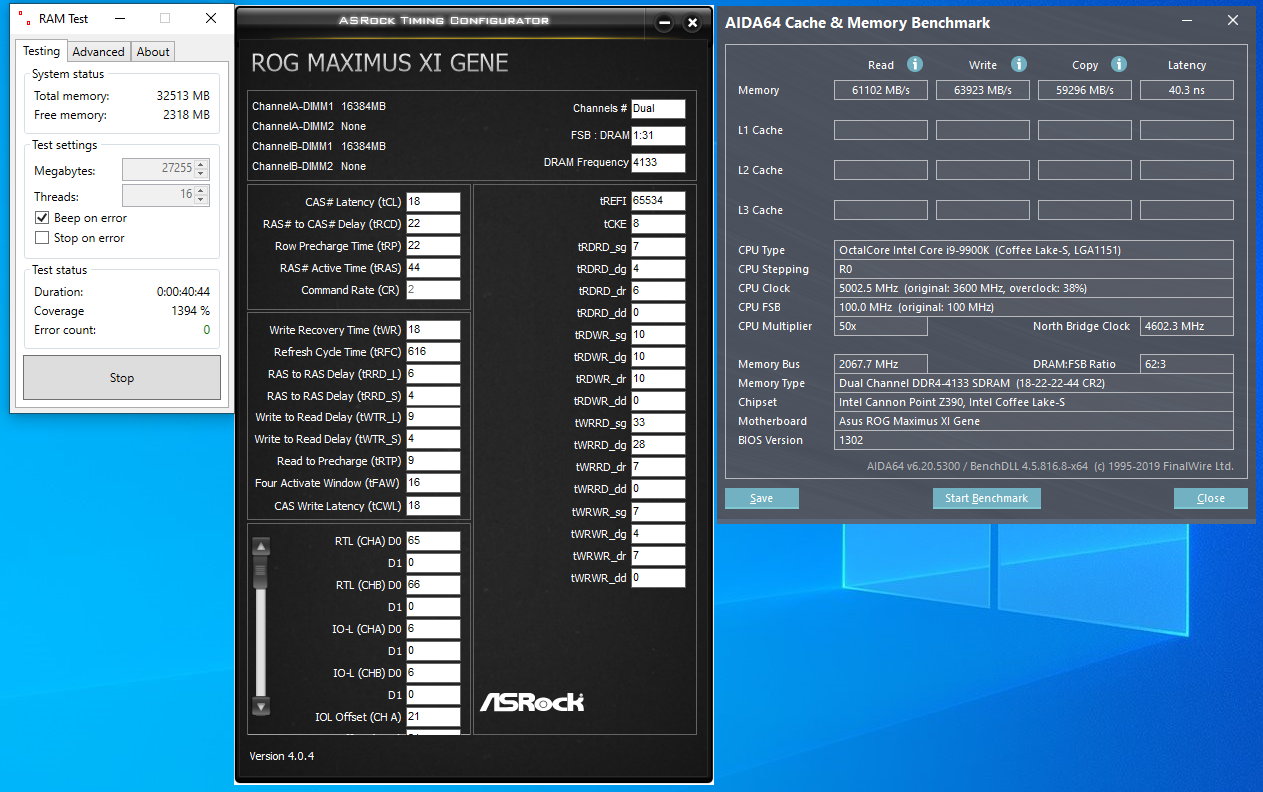The image size is (1263, 792).
Task: Click the Command Rate (CR) field
Action: click(433, 290)
